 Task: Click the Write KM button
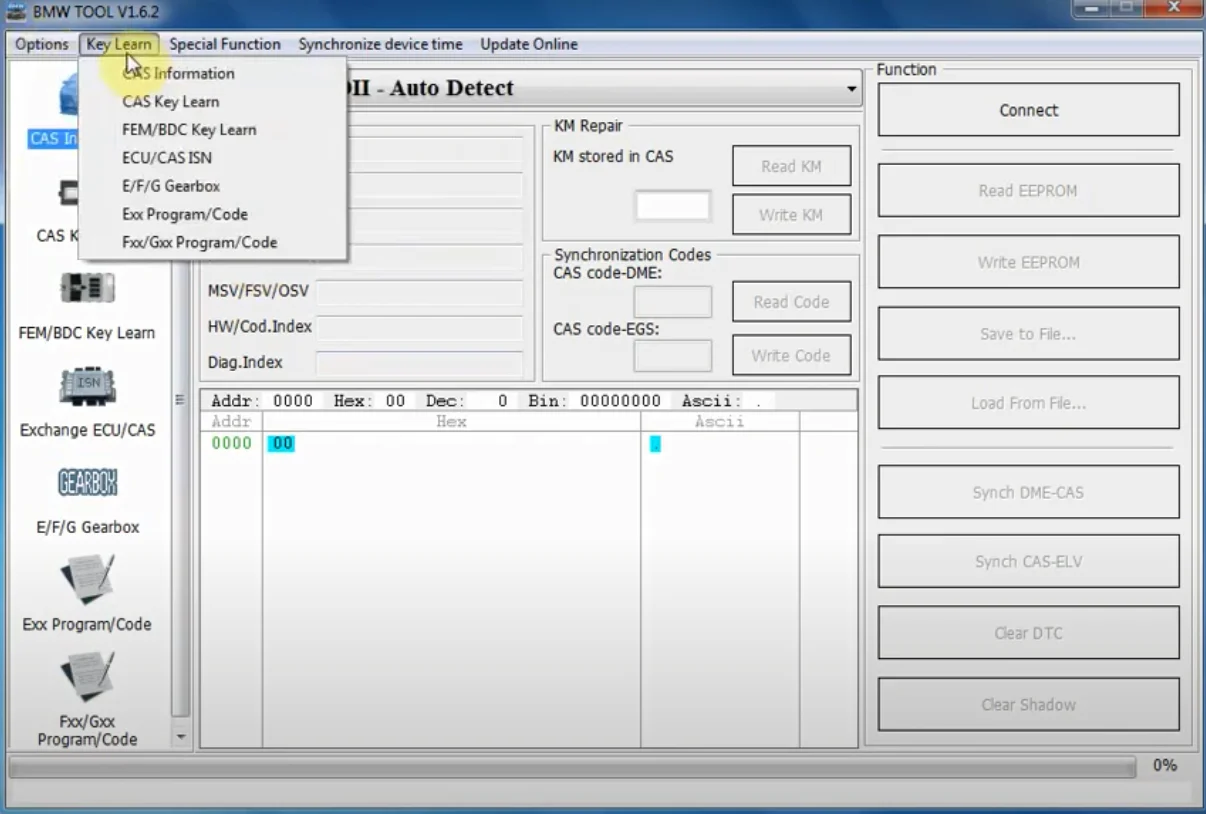(791, 214)
